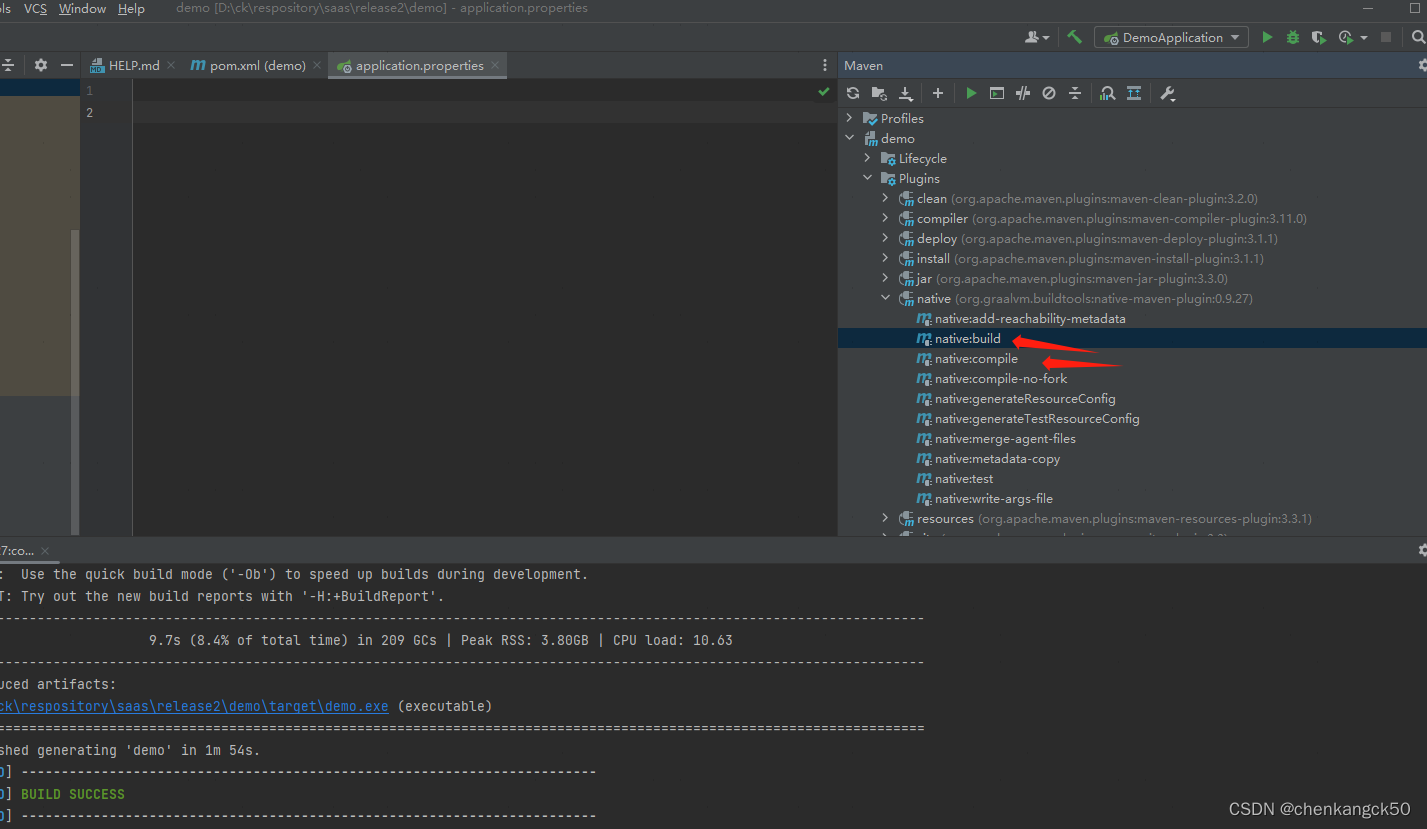Open Maven panel gear options
The width and height of the screenshot is (1427, 829).
point(1422,65)
